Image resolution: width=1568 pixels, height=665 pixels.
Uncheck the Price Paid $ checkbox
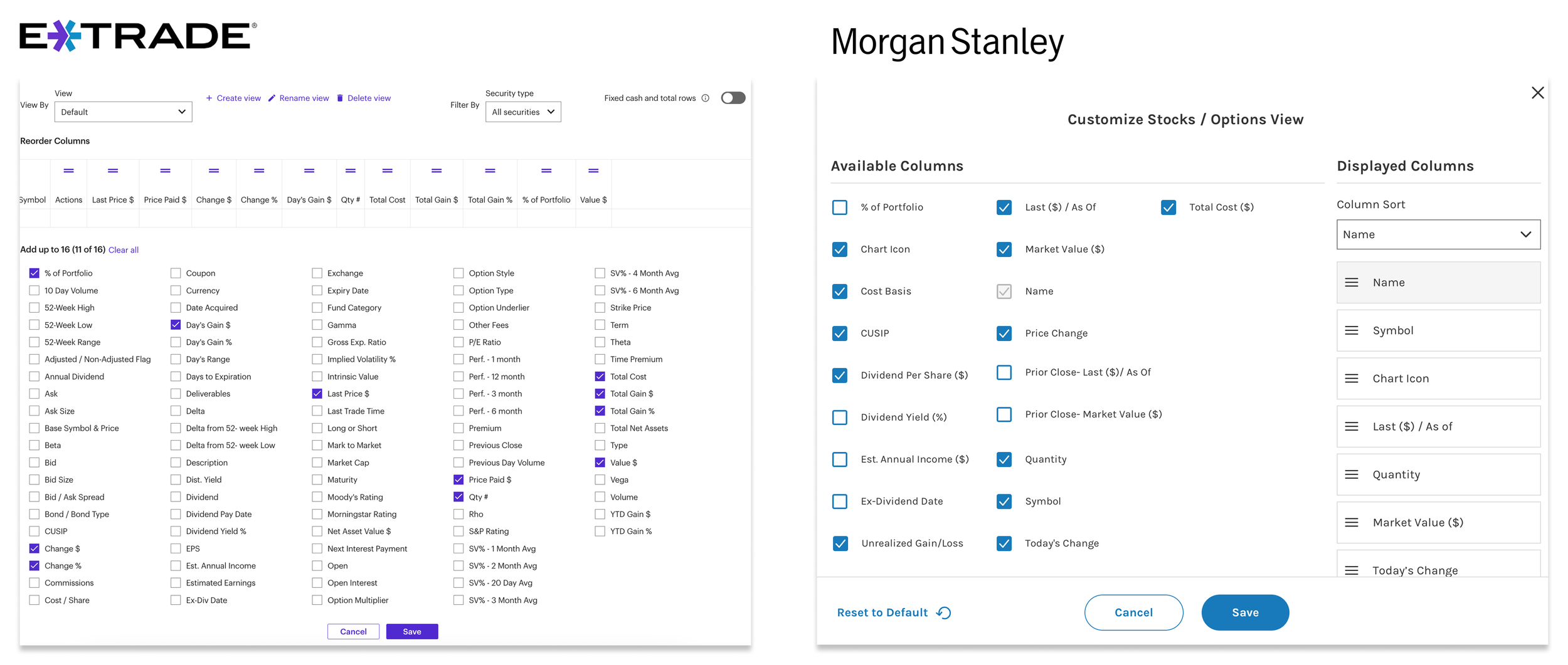pyautogui.click(x=458, y=480)
